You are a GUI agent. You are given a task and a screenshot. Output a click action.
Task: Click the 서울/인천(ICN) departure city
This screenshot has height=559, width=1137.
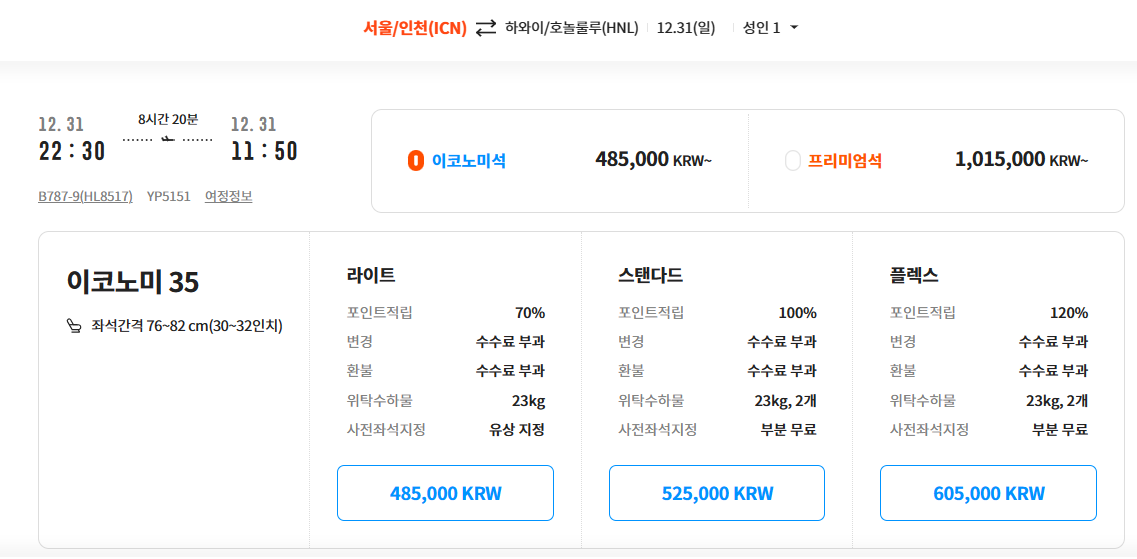click(x=415, y=28)
